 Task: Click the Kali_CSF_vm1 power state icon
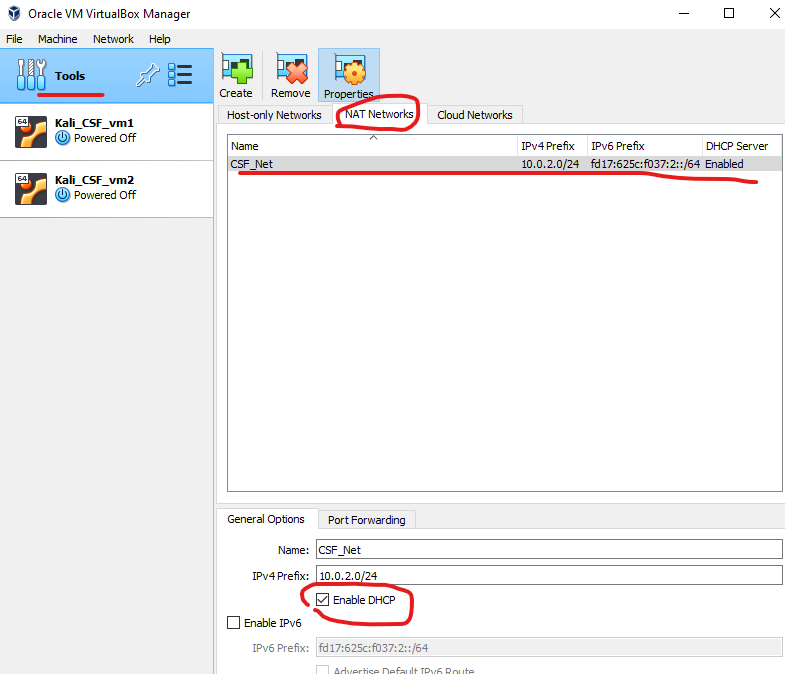(x=63, y=138)
